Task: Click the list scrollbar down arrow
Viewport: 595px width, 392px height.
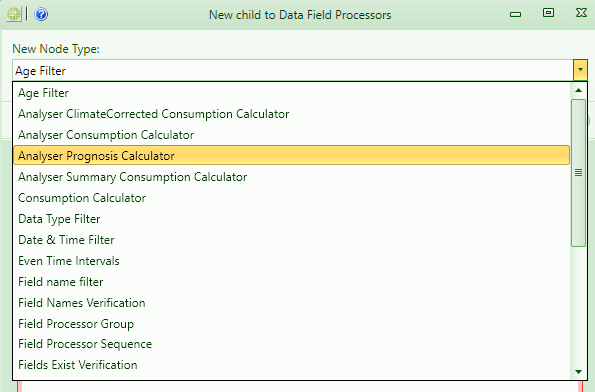Action: coord(578,372)
